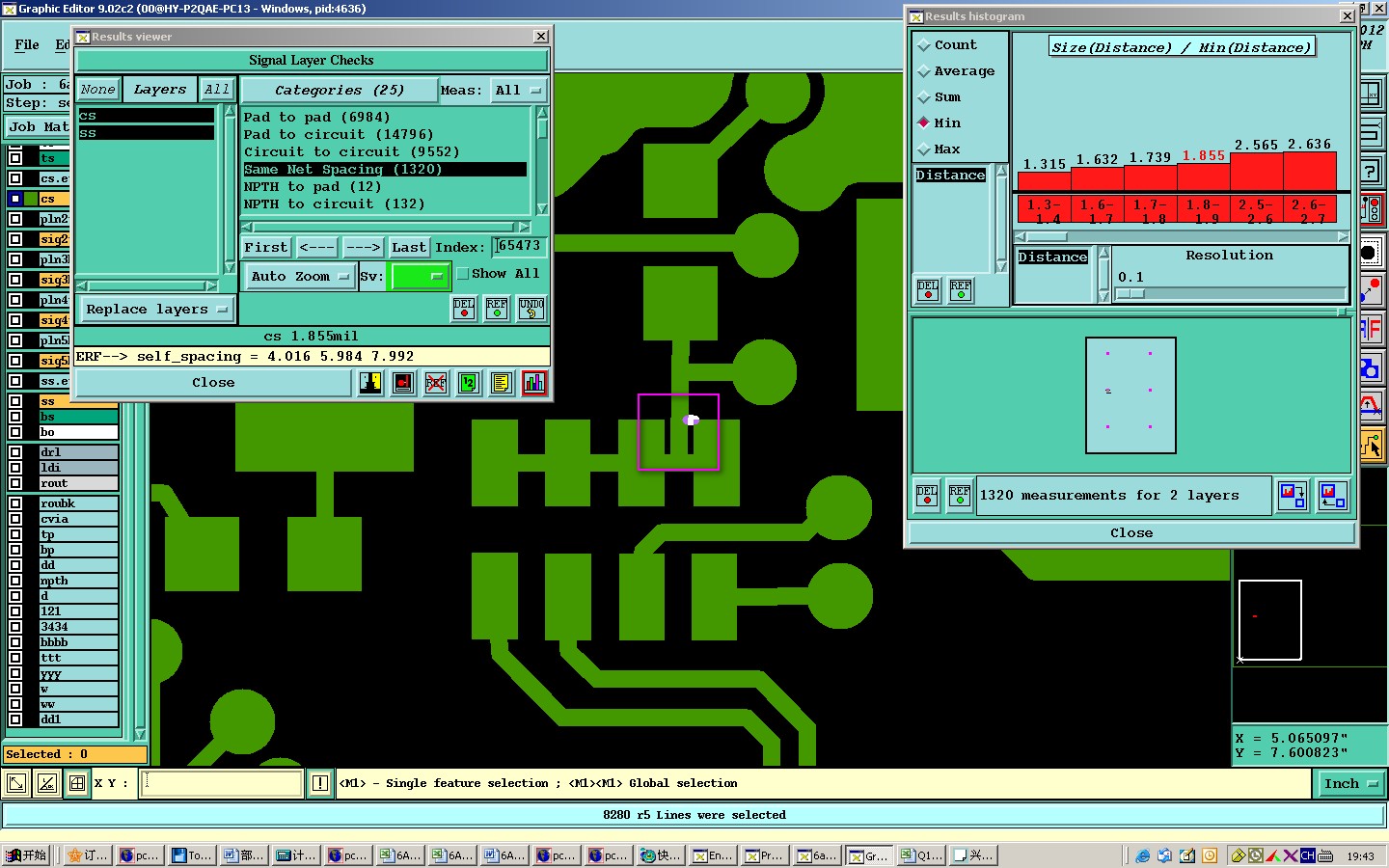The height and width of the screenshot is (868, 1389).
Task: Open the Meas: All dropdown
Action: [x=518, y=91]
